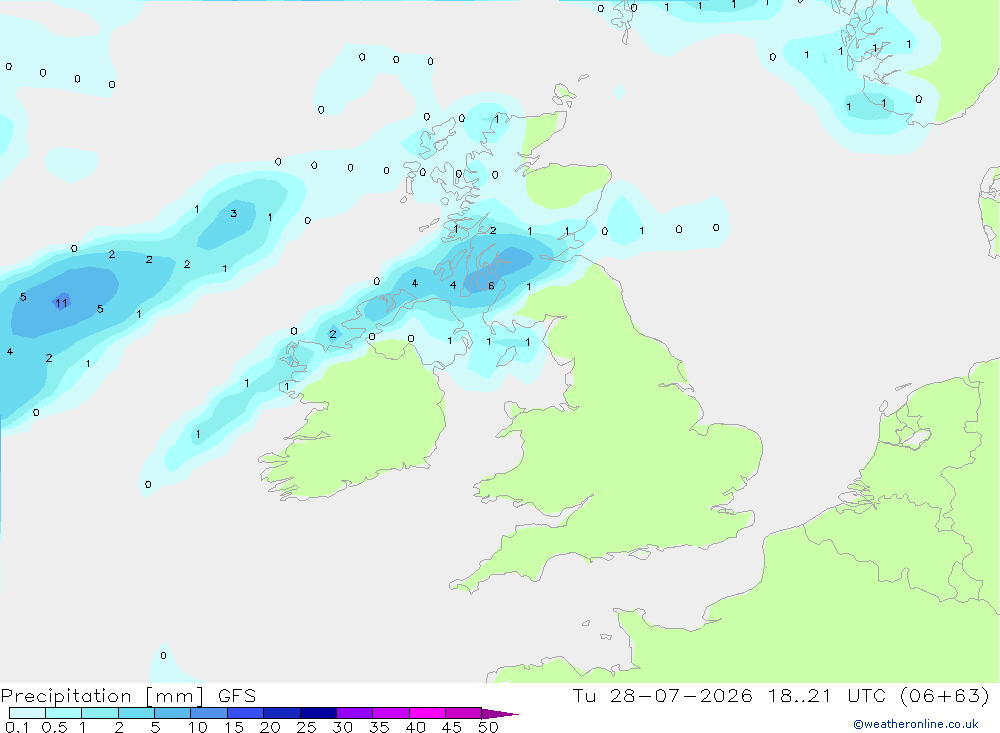The image size is (1000, 733).
Task: Click the 15–20 mm blue legend swatch
Action: pyautogui.click(x=245, y=713)
